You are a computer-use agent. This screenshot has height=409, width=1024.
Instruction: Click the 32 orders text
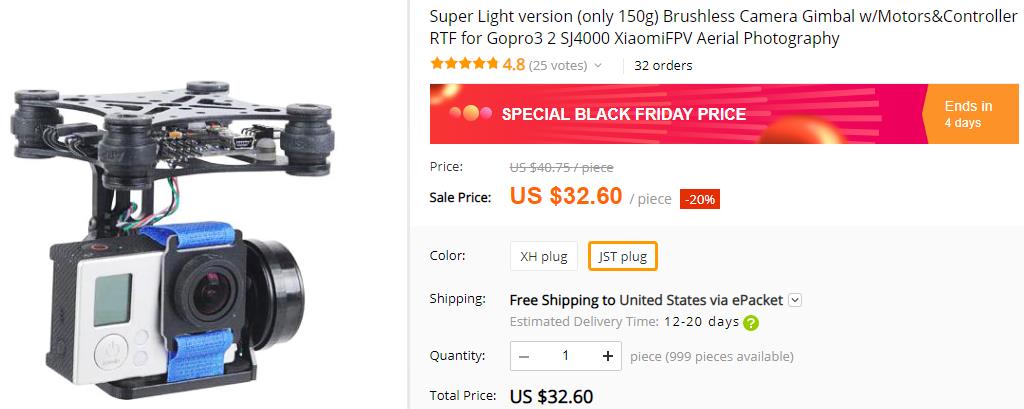663,66
